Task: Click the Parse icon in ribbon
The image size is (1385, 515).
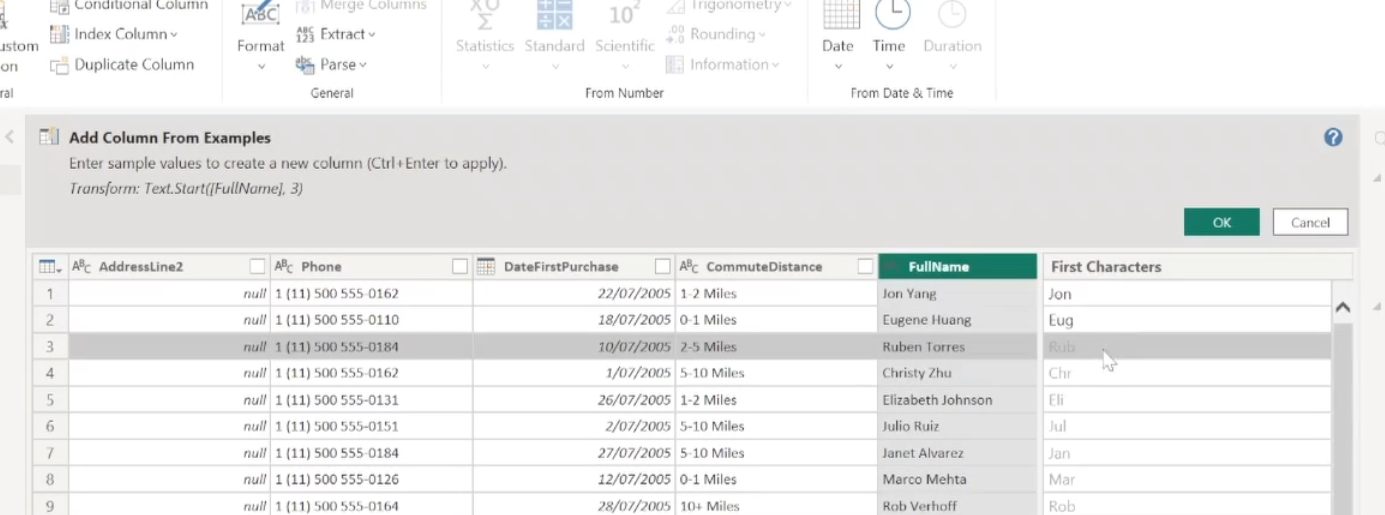Action: pyautogui.click(x=305, y=65)
